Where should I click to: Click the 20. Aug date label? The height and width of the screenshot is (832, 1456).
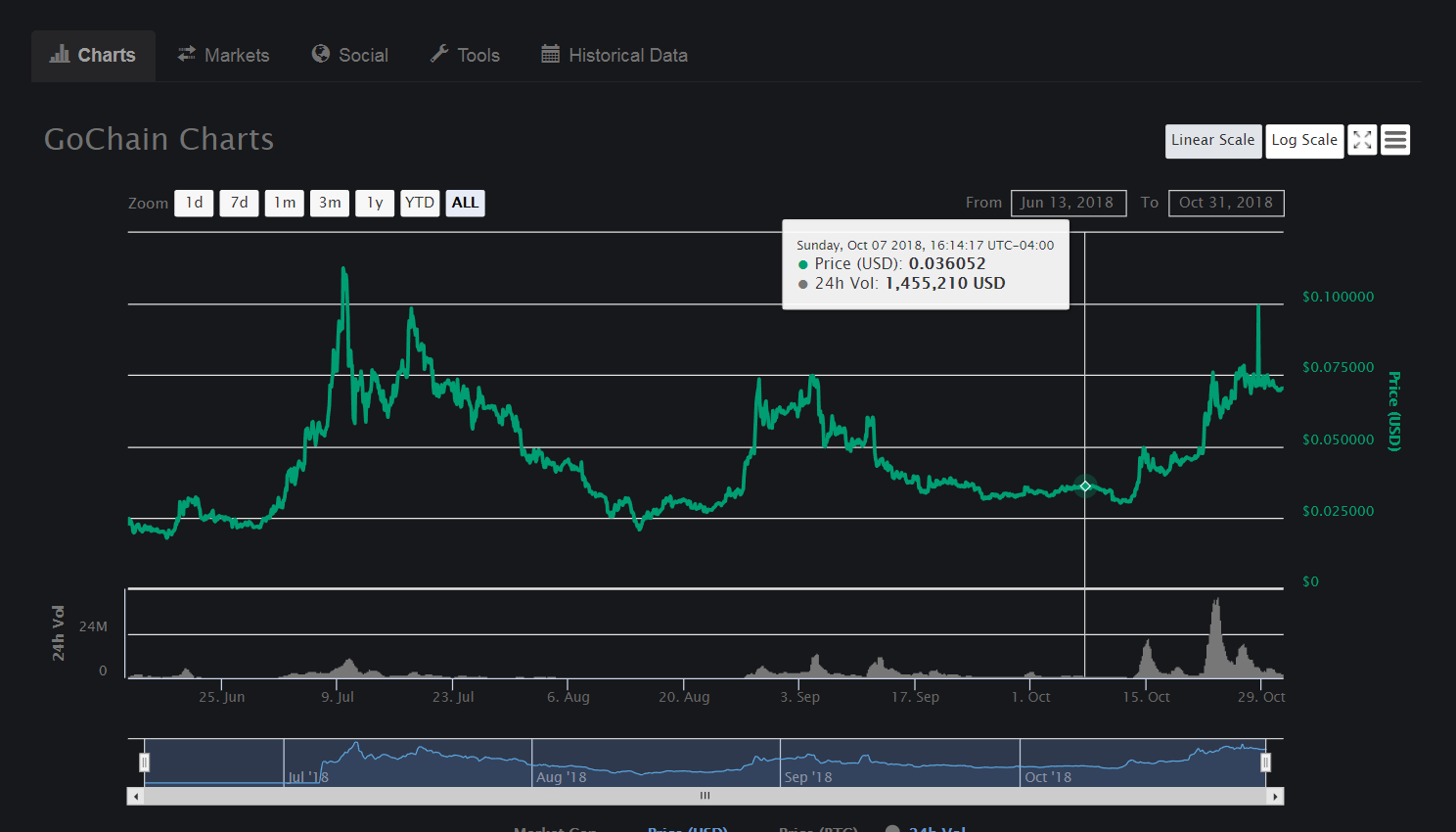click(684, 697)
